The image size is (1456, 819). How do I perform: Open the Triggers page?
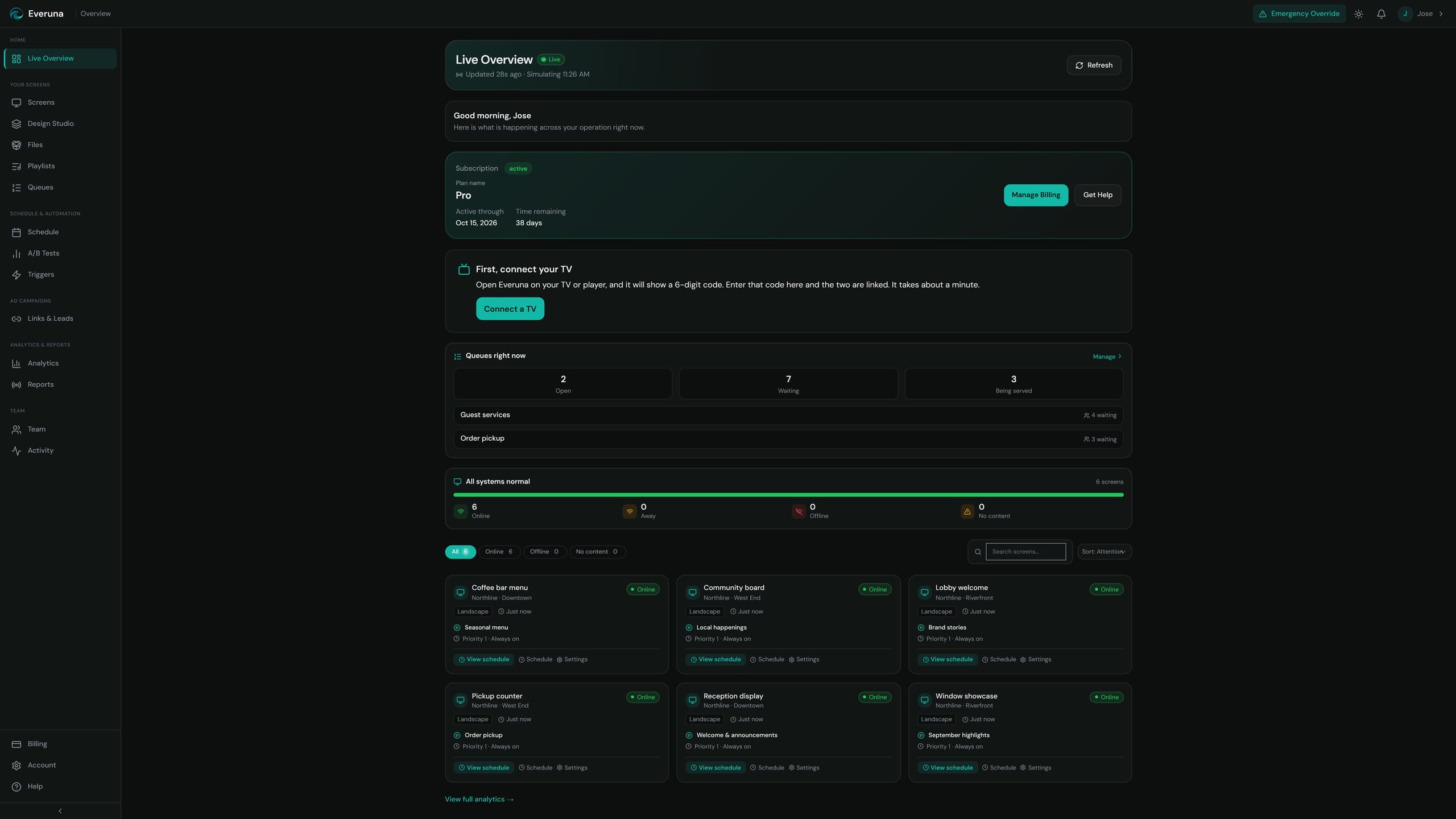pos(60,275)
